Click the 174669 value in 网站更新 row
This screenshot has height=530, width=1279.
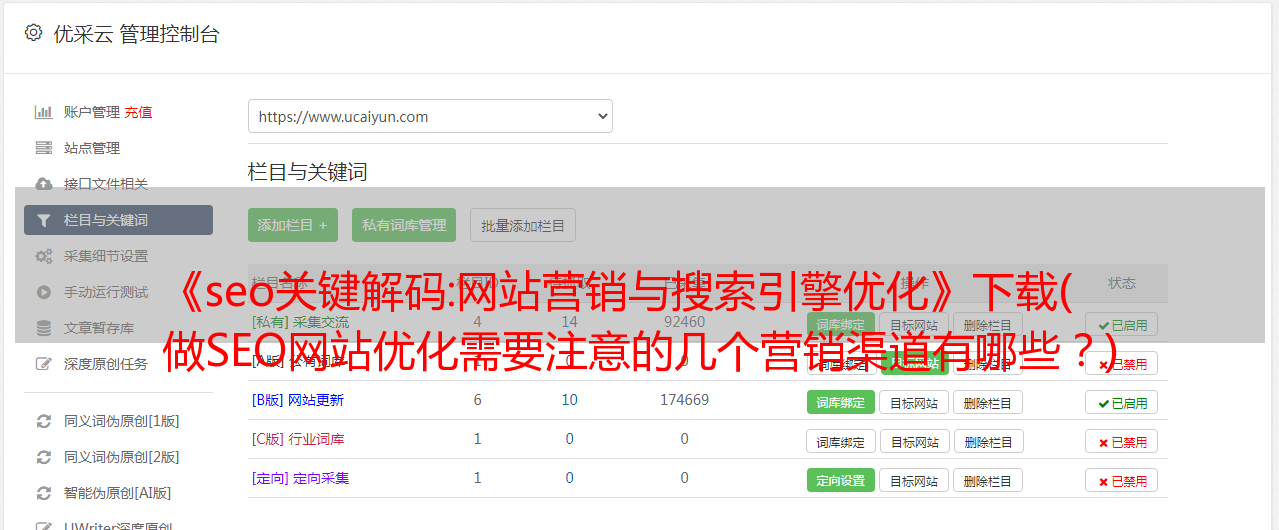684,400
